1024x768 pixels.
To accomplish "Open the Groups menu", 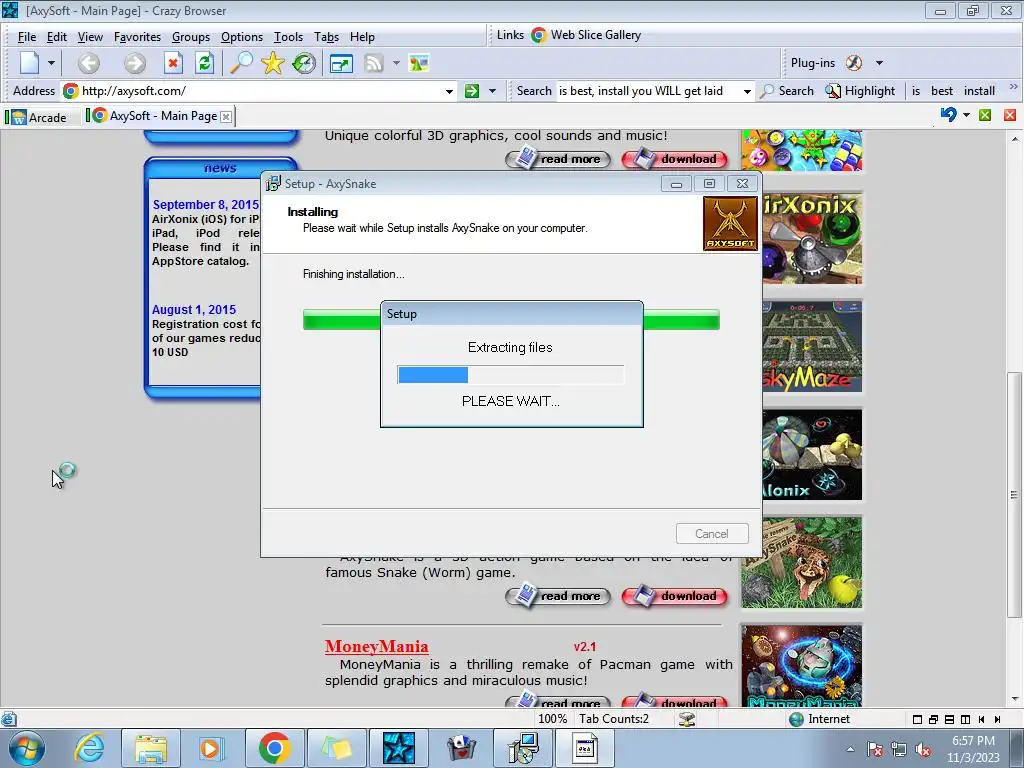I will click(191, 37).
